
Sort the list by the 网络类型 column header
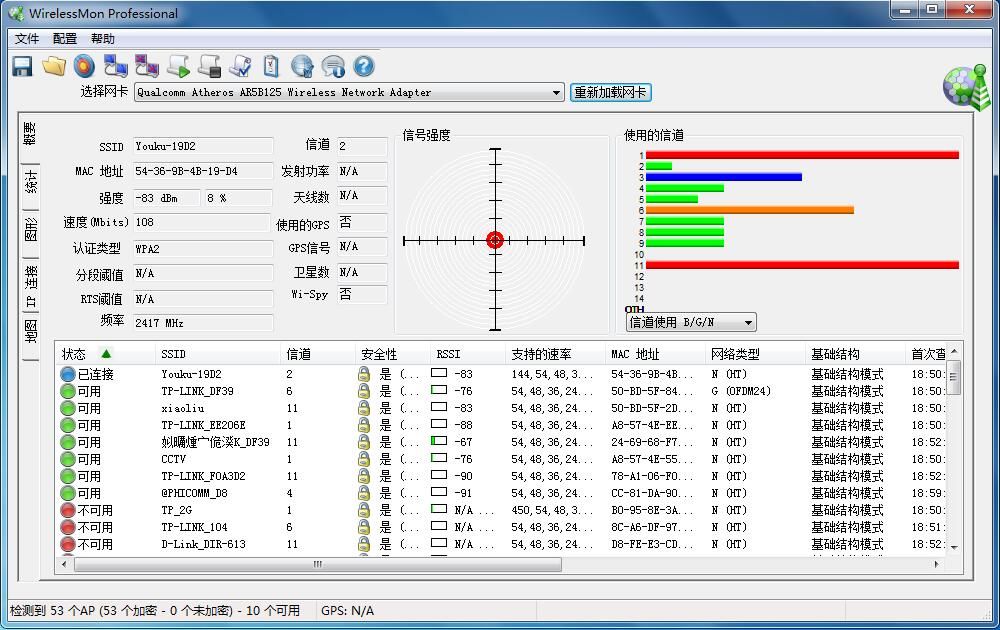756,354
